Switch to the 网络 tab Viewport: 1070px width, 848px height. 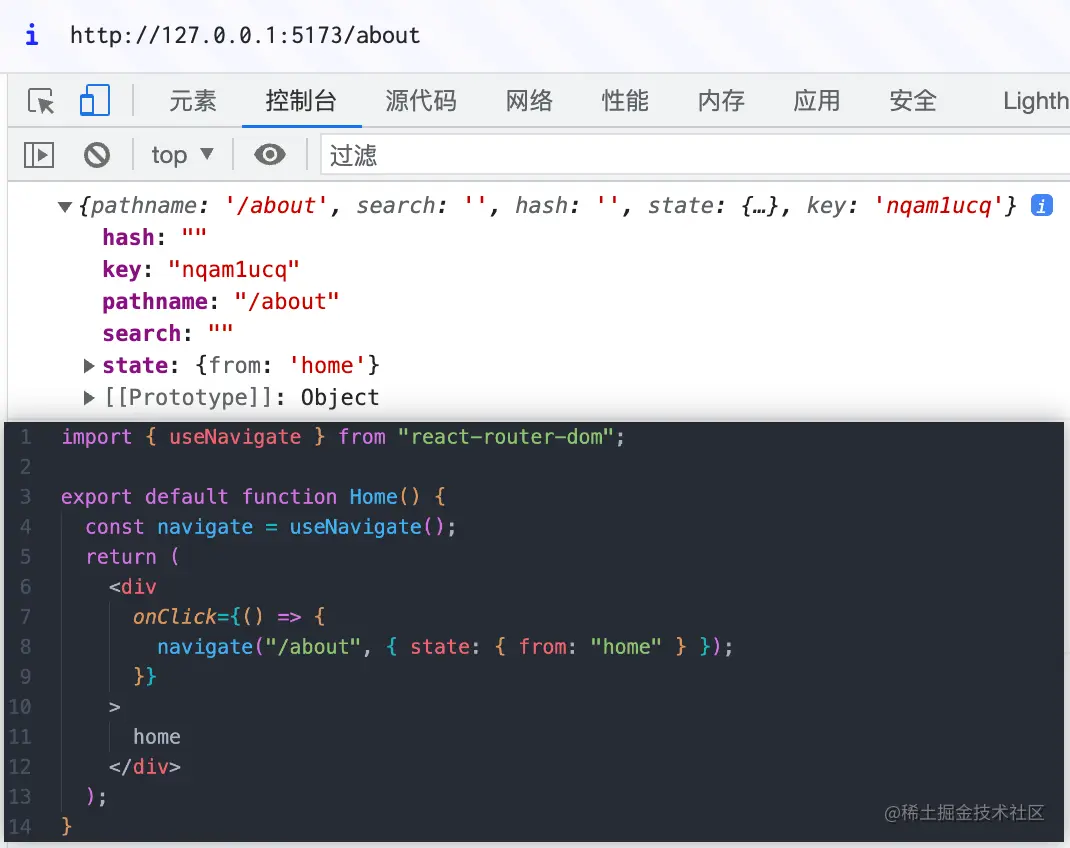pos(529,101)
